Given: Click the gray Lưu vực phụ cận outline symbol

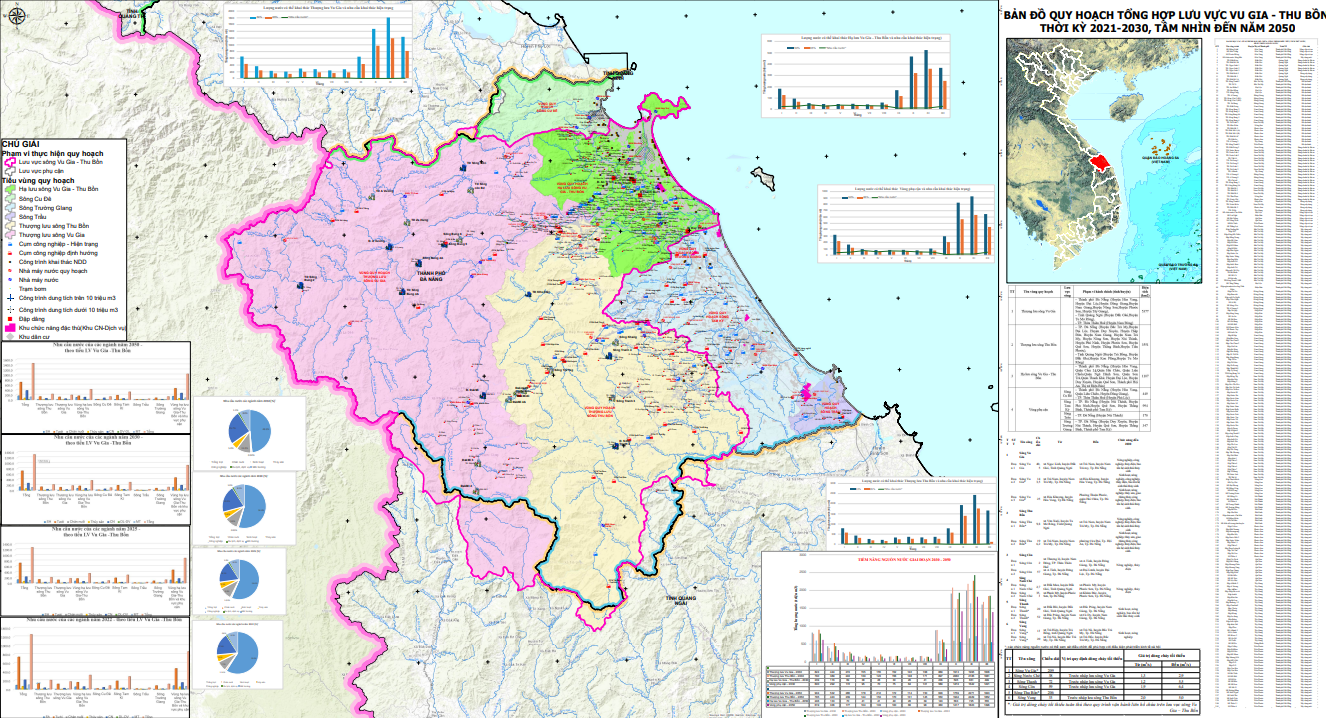Looking at the screenshot, I should click(10, 171).
